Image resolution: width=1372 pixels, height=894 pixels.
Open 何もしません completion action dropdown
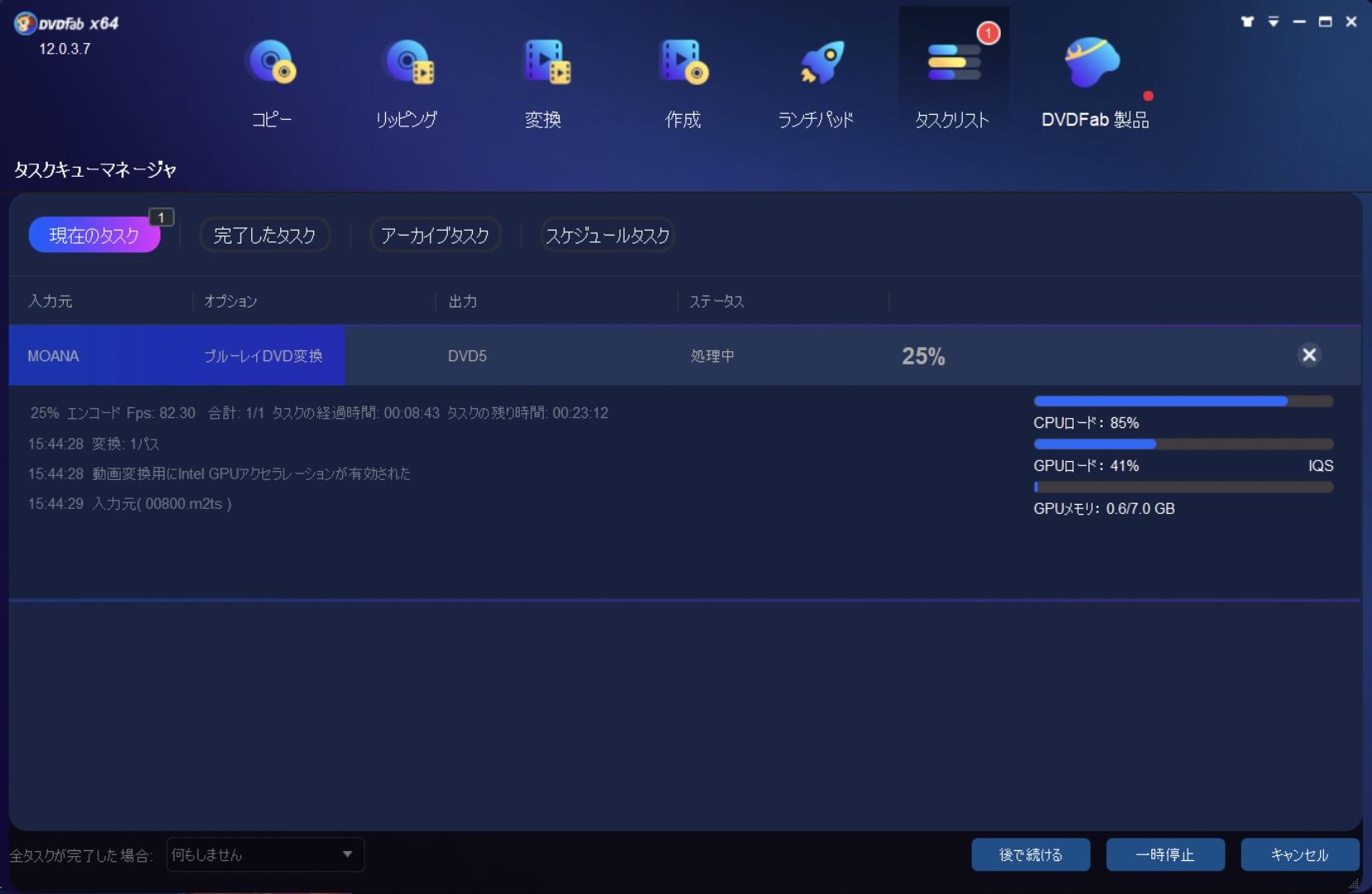pyautogui.click(x=265, y=854)
